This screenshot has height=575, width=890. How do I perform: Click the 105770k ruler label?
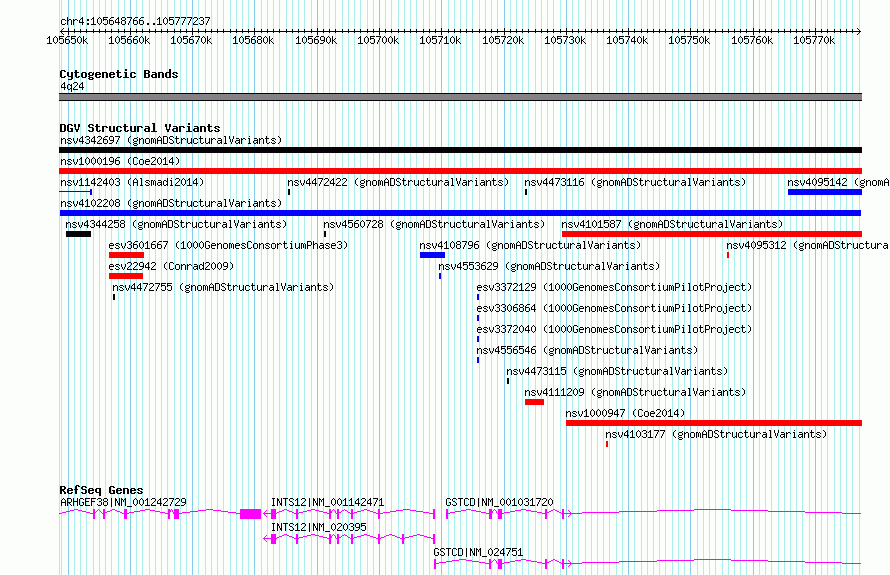814,40
